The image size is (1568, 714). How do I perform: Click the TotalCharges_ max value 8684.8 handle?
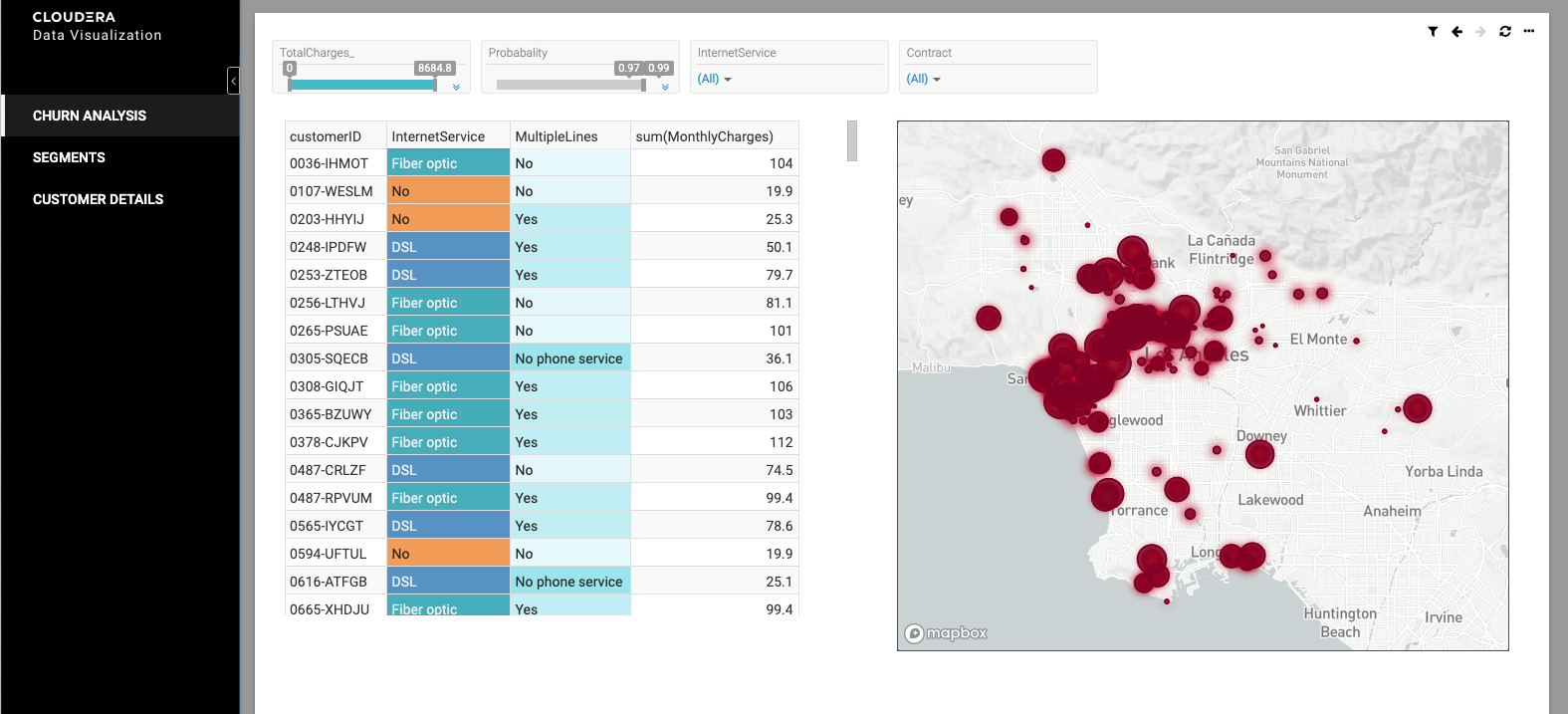(434, 69)
